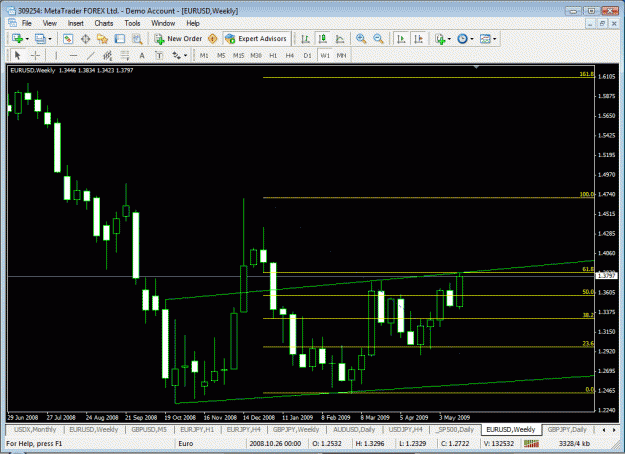Open the Market Watch window icon
This screenshot has height=454, width=625.
coord(68,39)
